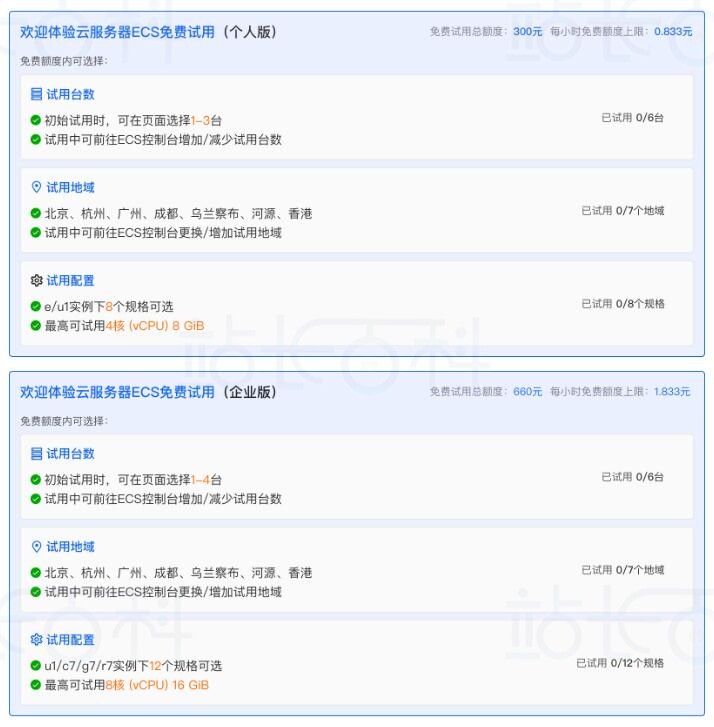This screenshot has width=714, height=727.
Task: Click the server icon beside 试用台数 in 个人版
Action: (36, 95)
